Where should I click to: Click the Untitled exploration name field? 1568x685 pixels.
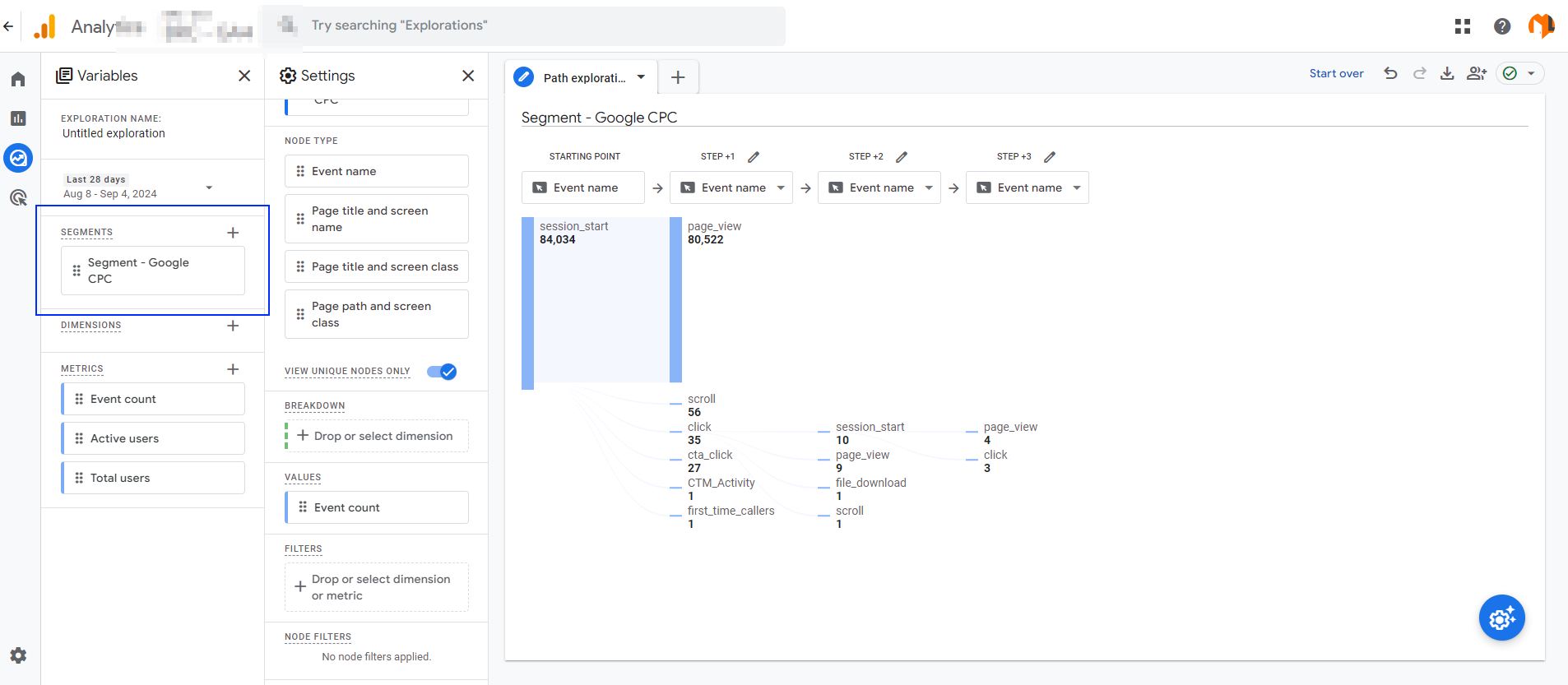coord(114,133)
